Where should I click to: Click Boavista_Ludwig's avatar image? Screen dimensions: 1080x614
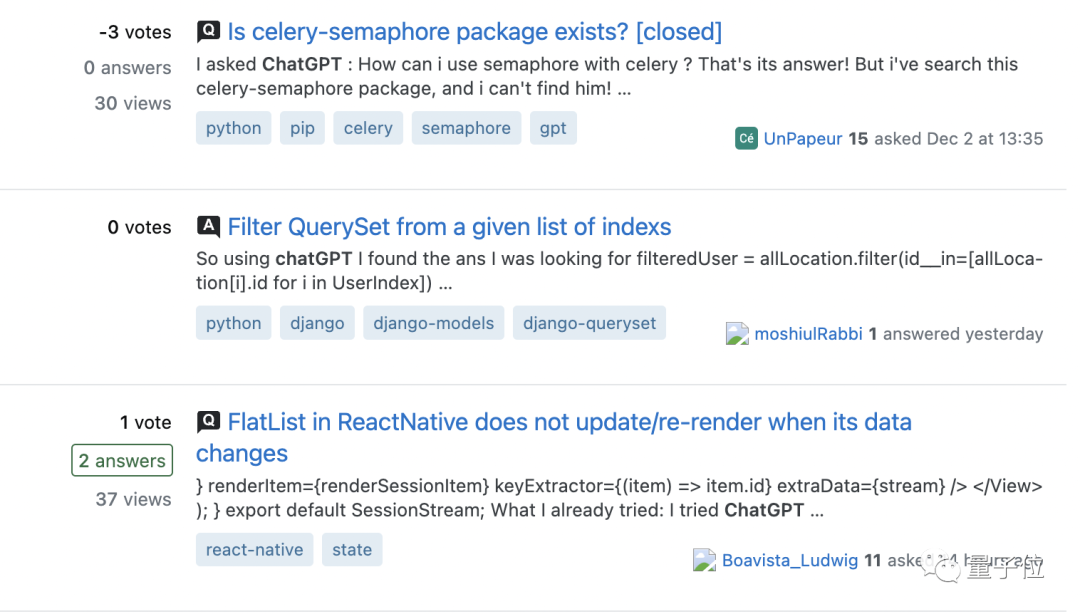705,560
